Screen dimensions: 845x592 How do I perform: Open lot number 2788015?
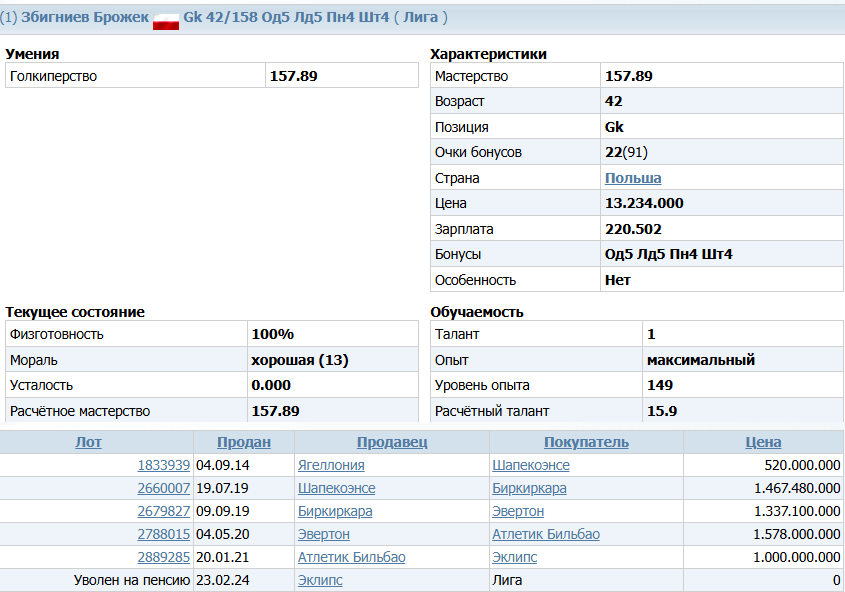click(x=163, y=534)
